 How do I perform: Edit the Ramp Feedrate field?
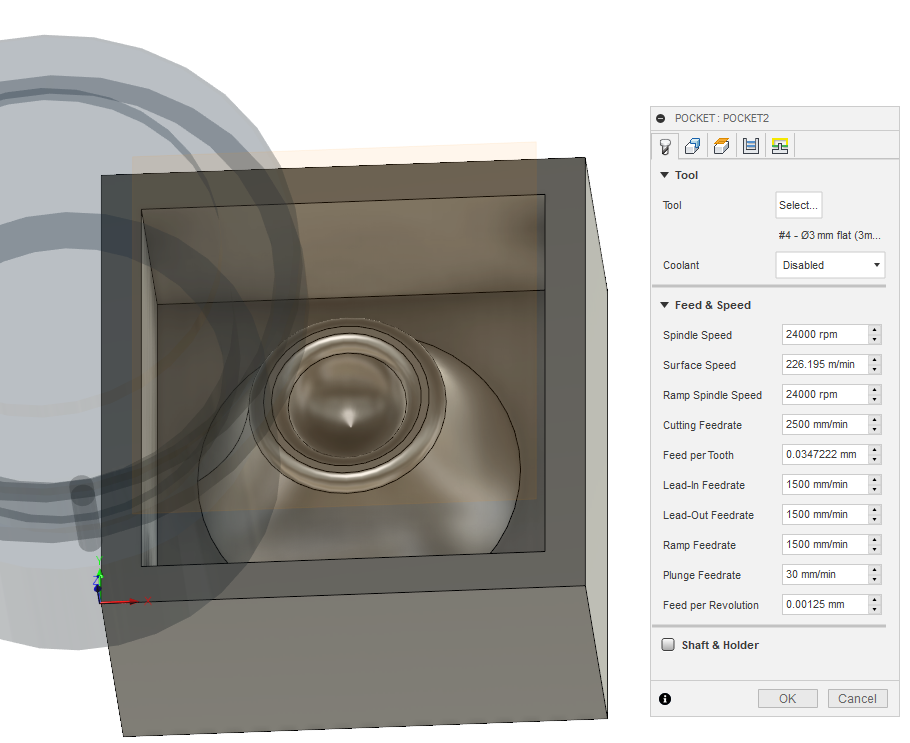[825, 544]
